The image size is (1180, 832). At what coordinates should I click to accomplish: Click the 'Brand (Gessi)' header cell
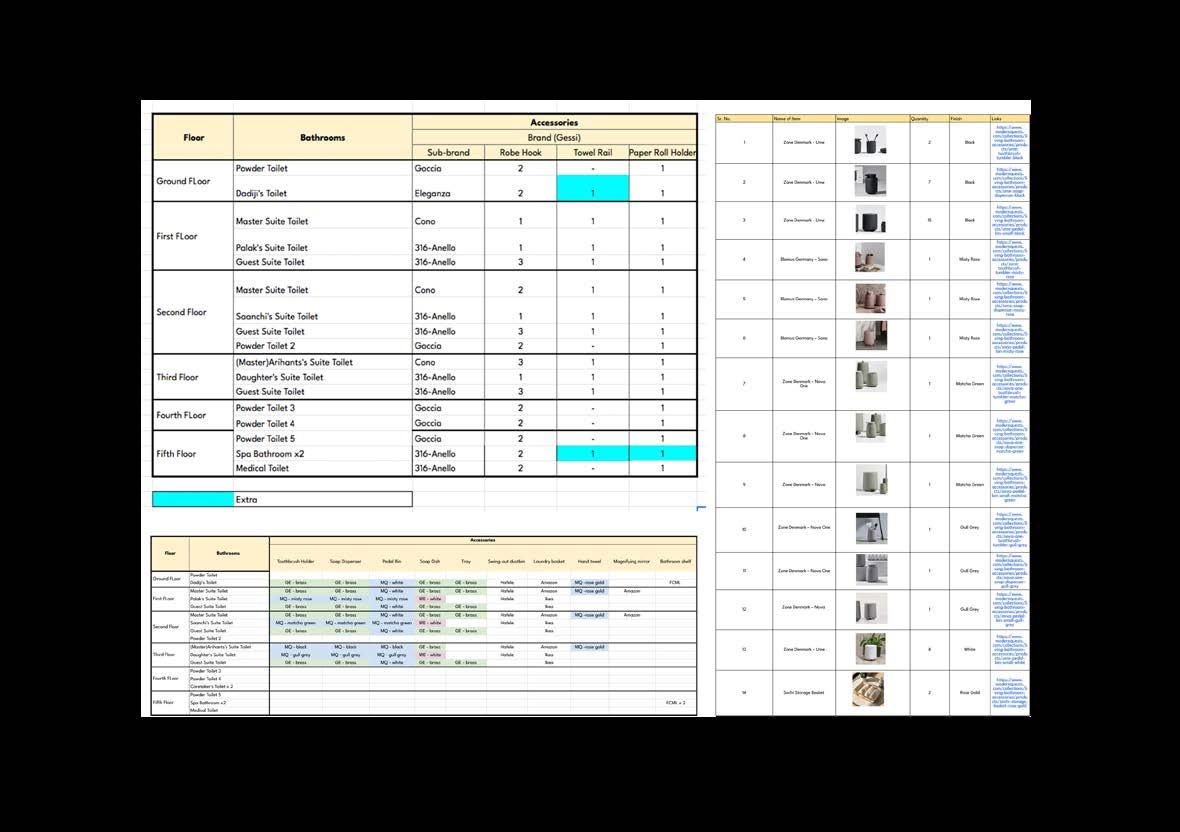pos(554,137)
